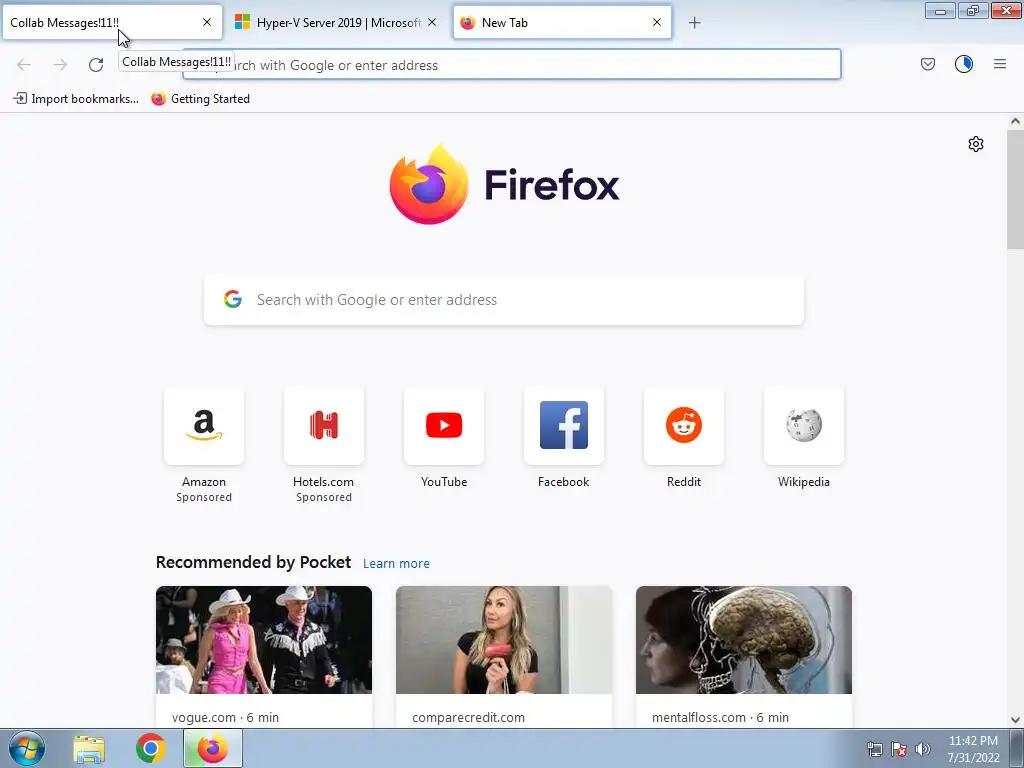Click Learn more about Pocket
The image size is (1024, 768).
(x=396, y=564)
